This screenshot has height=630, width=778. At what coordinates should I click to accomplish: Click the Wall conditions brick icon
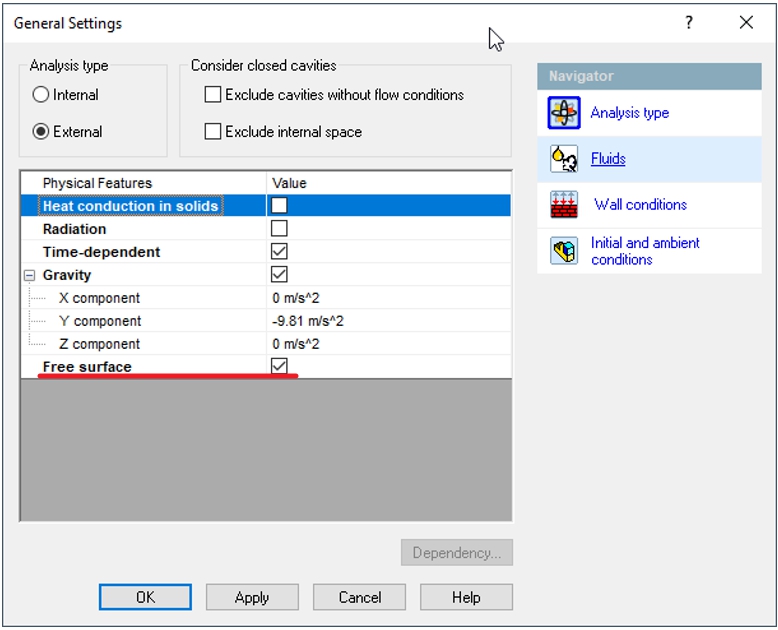[x=564, y=205]
